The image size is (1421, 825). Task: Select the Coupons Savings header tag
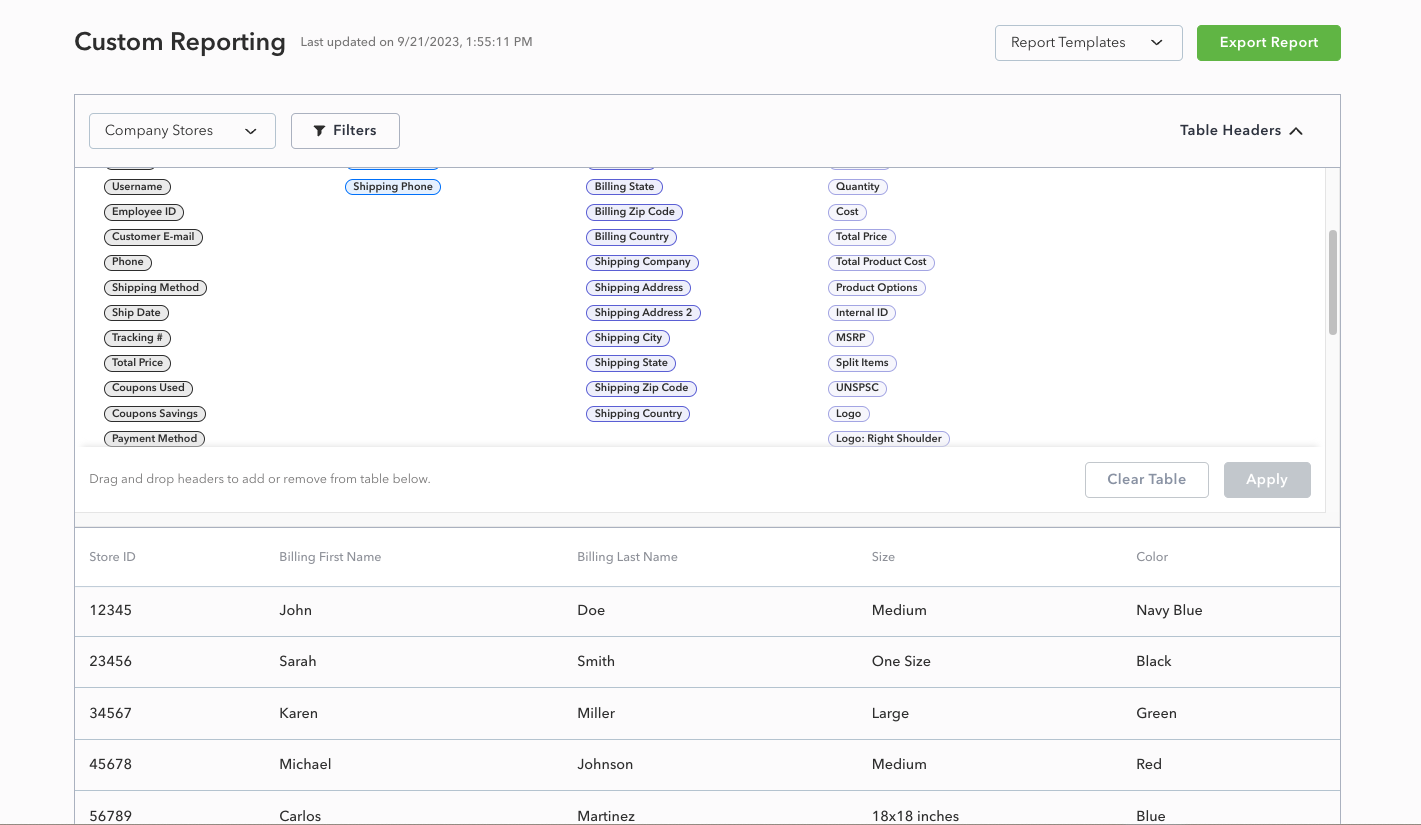pos(155,414)
